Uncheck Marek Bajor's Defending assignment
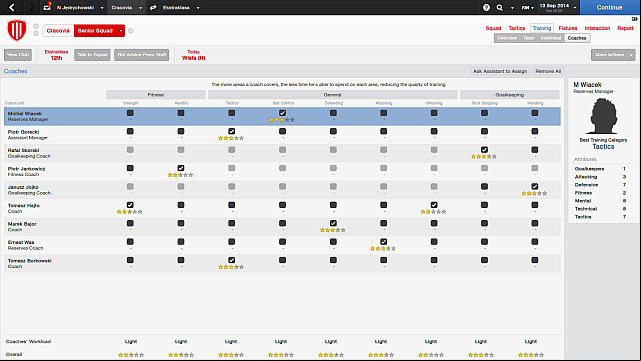Viewport: 641px width, 361px height. pyautogui.click(x=333, y=223)
